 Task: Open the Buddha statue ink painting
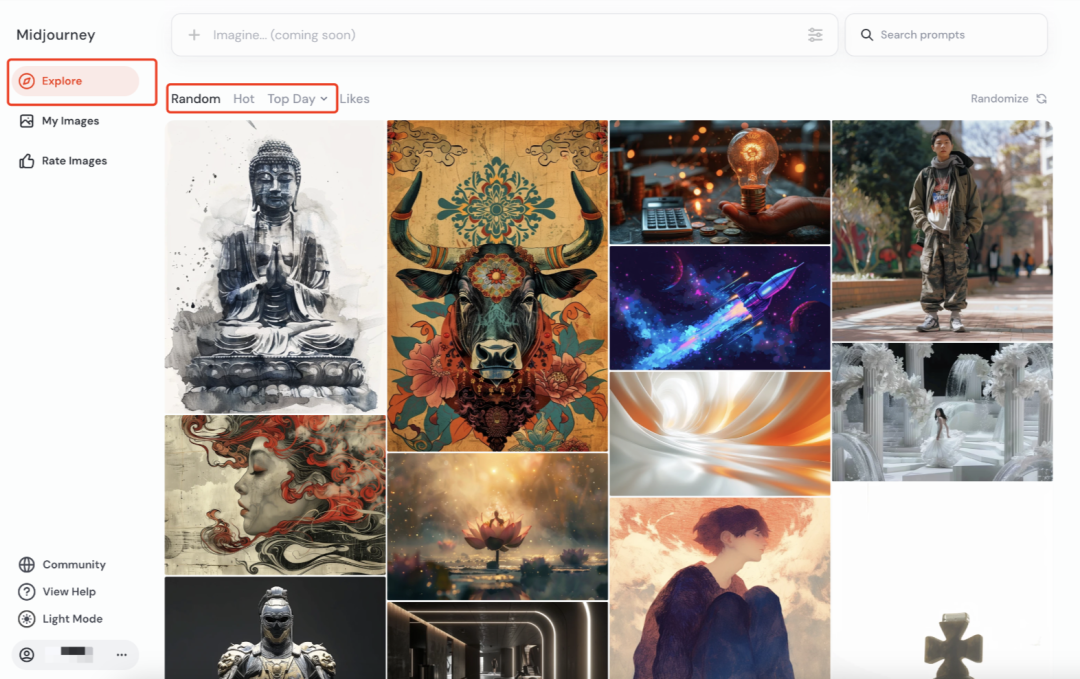tap(275, 266)
